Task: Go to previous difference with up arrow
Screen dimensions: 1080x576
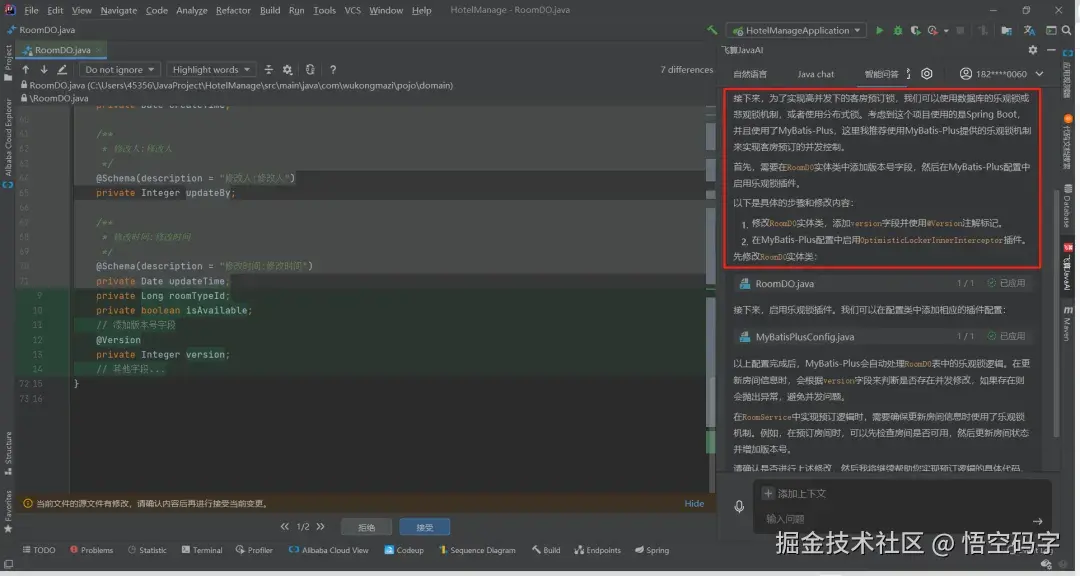Action: (x=25, y=70)
